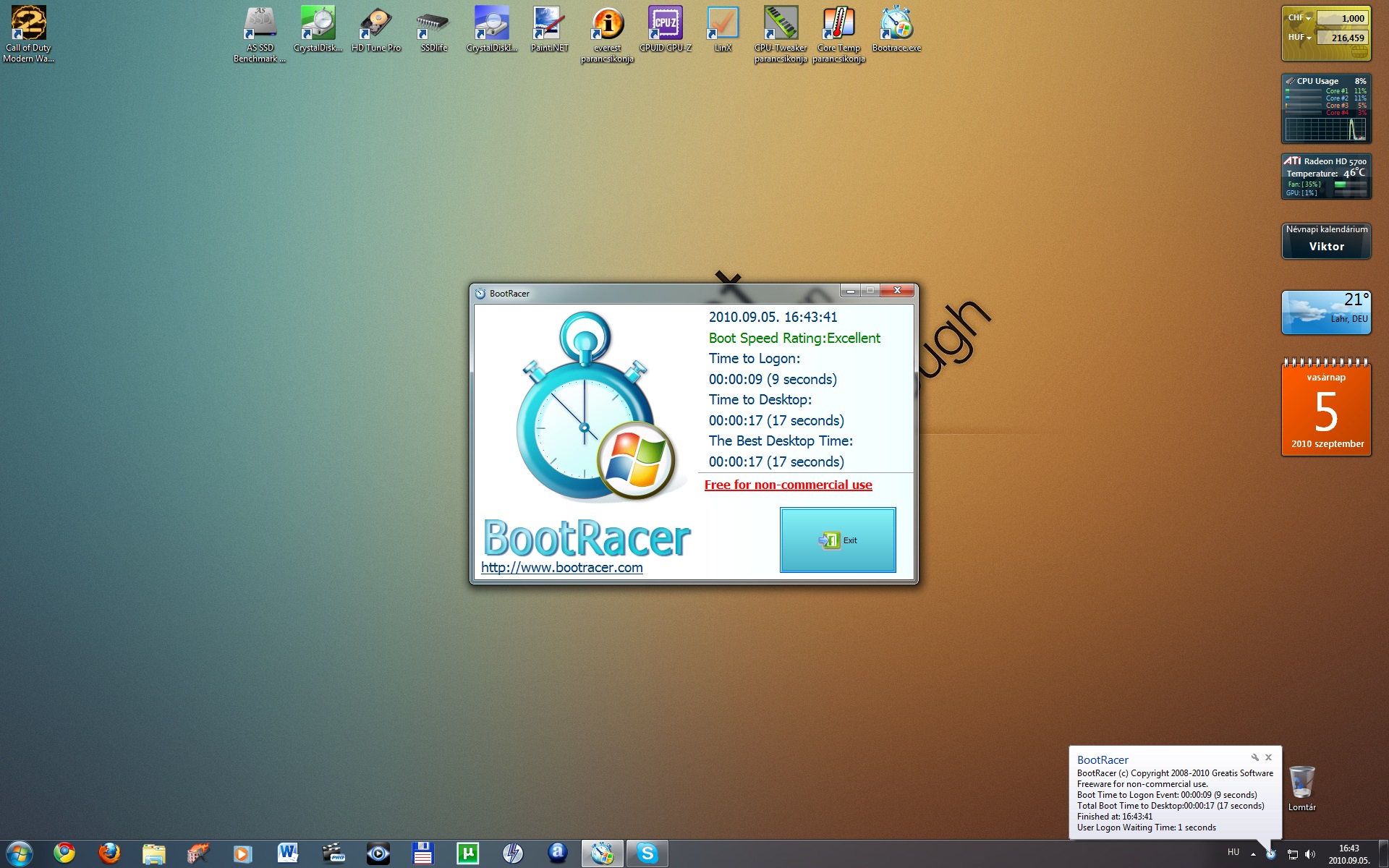Open the Daemon Tools lightning taskbar icon
This screenshot has height=868, width=1389.
pos(513,854)
